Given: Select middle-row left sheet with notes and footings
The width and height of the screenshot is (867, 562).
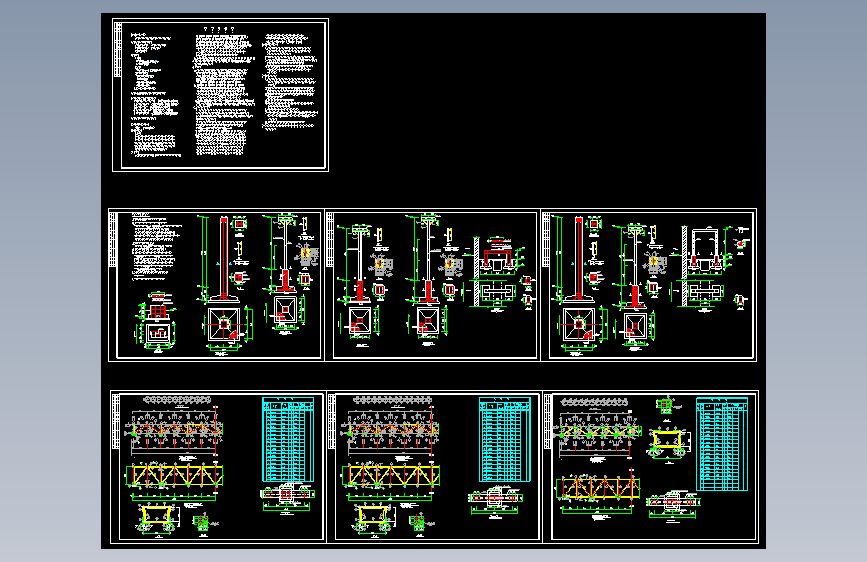Looking at the screenshot, I should coord(216,285).
